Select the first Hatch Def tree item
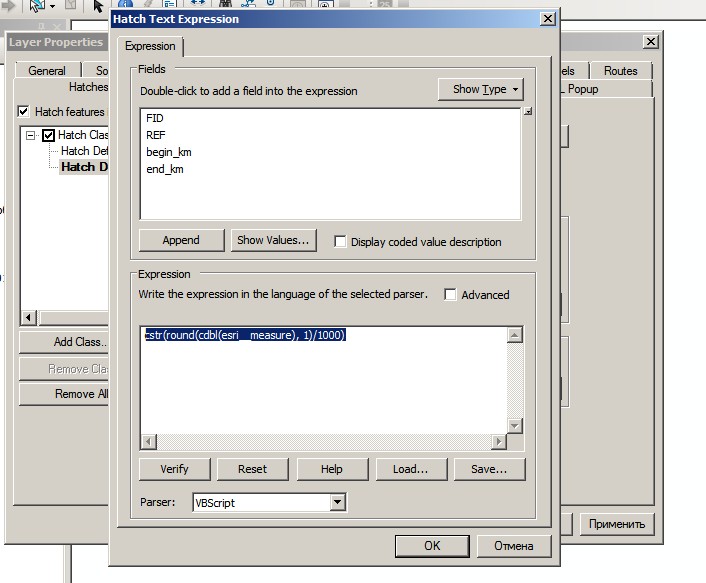The image size is (706, 583). pos(84,151)
